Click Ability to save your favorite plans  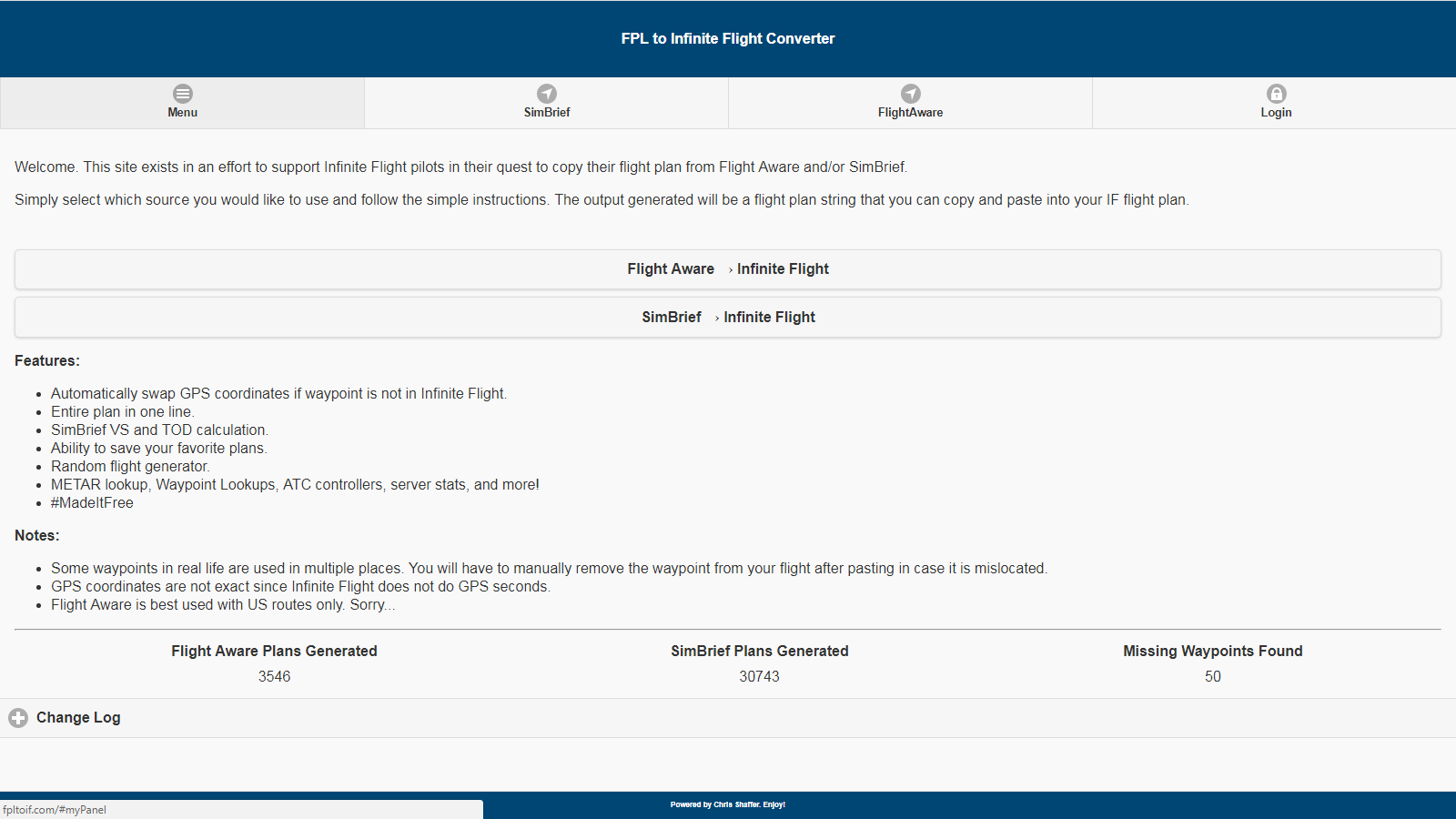click(x=159, y=449)
